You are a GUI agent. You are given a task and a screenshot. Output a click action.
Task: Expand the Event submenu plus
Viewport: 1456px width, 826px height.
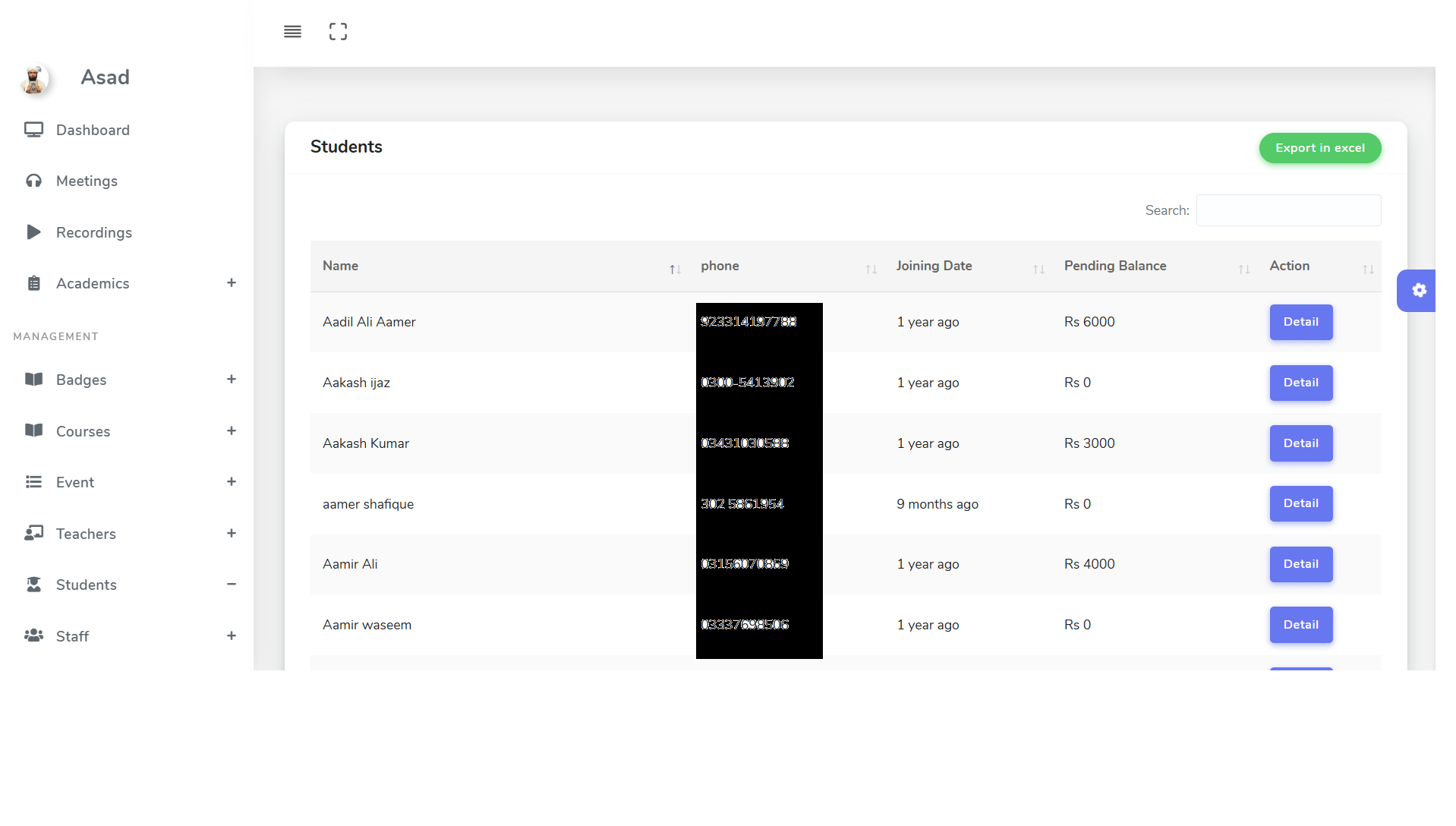[232, 482]
